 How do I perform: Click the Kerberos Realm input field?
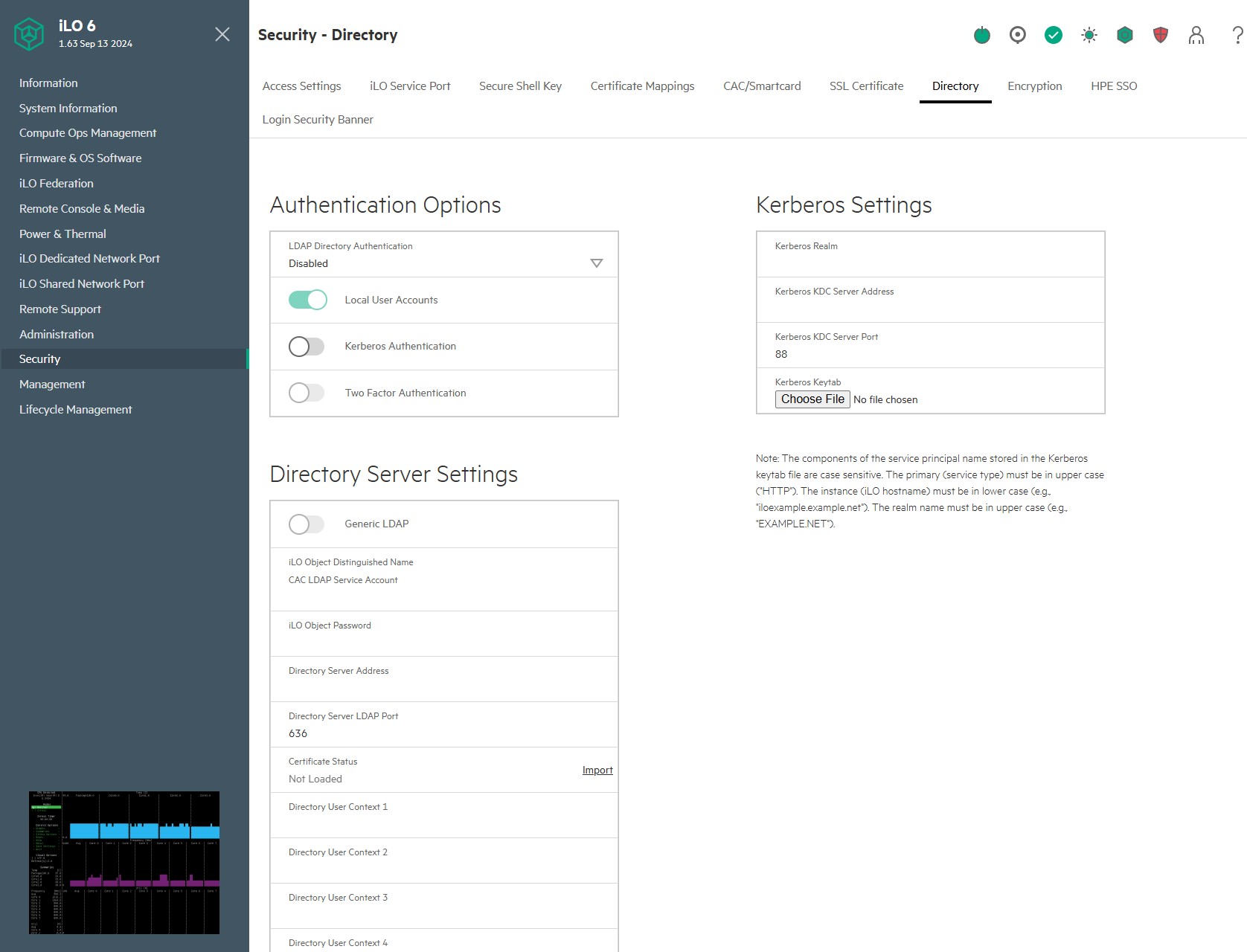pos(930,263)
